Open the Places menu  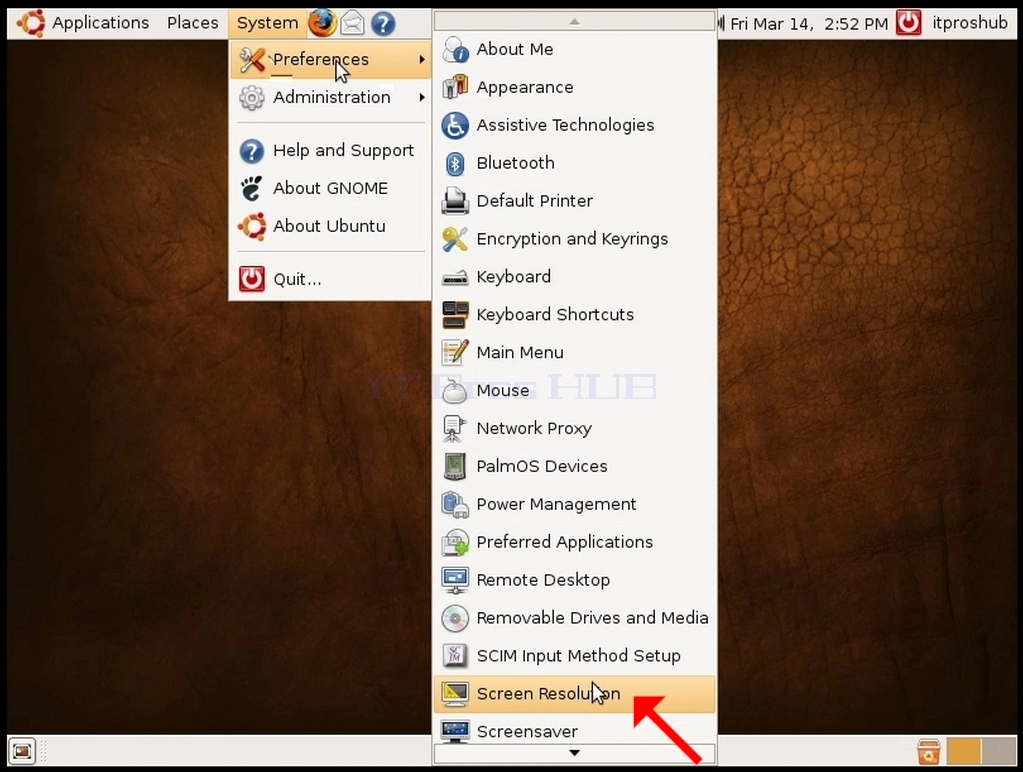coord(192,23)
